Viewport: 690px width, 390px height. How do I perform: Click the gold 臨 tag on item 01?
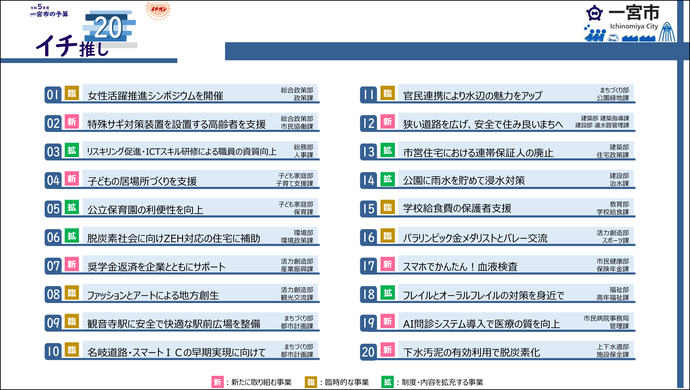[x=72, y=93]
